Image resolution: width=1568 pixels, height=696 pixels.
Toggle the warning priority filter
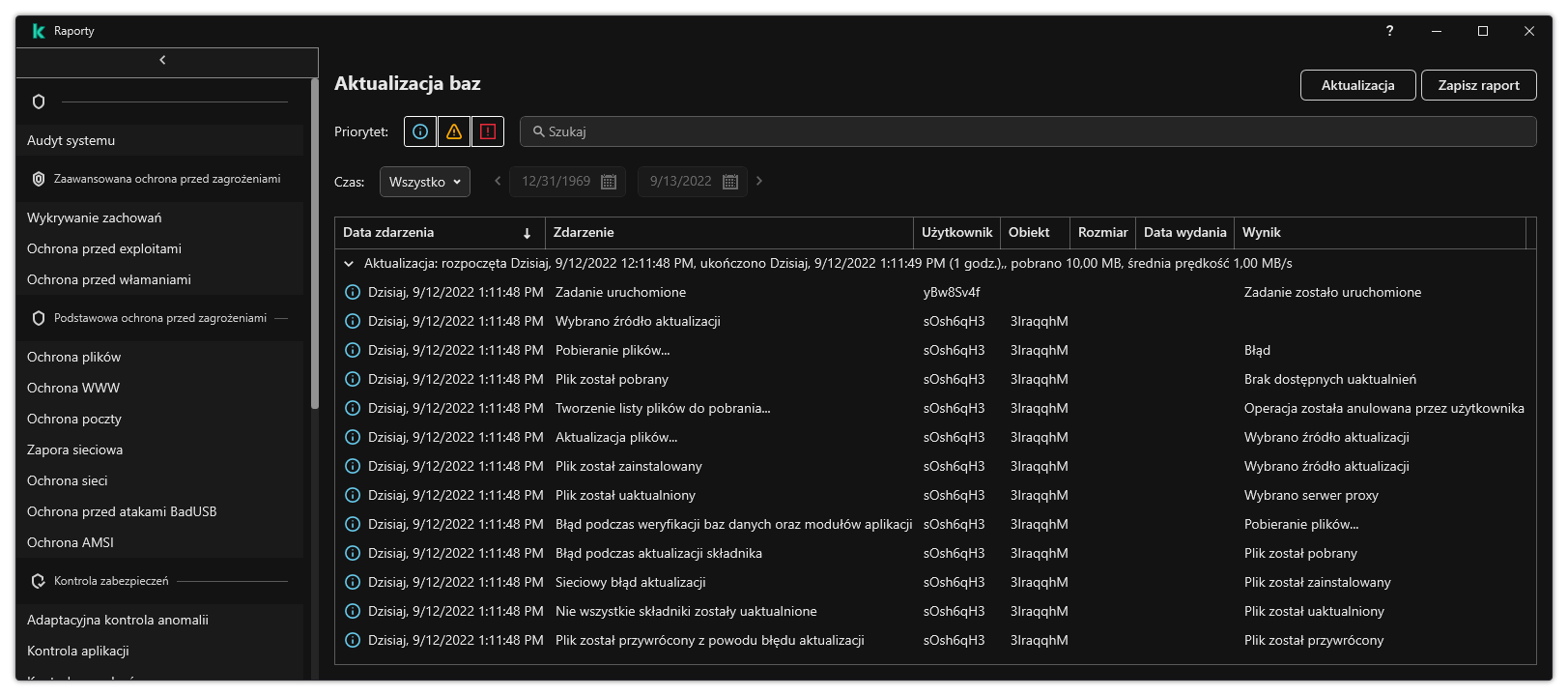tap(454, 131)
